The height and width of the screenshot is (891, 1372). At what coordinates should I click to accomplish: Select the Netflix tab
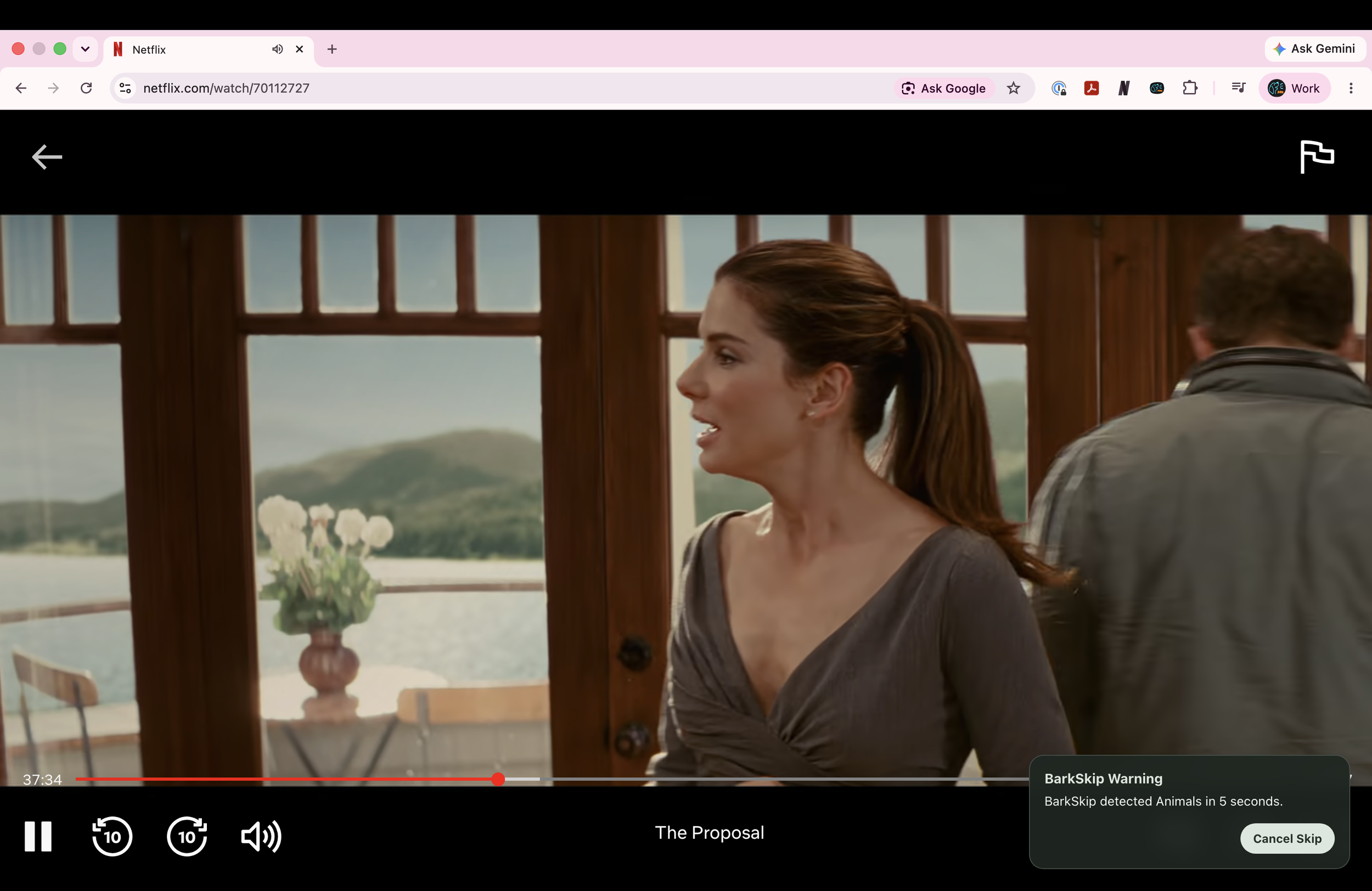click(x=209, y=49)
